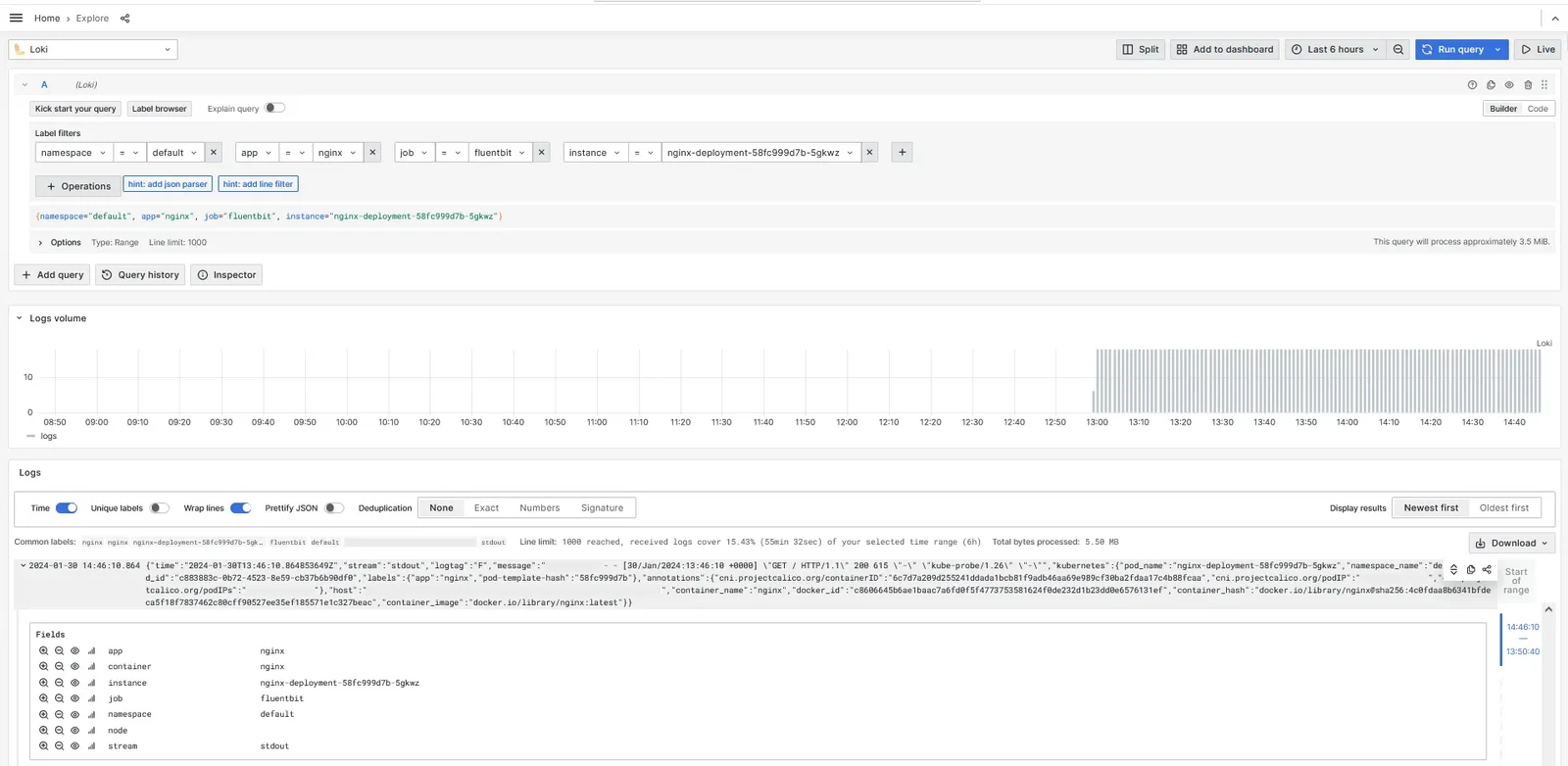Select Exact deduplication
Viewport: 1568px width, 766px height.
click(x=486, y=508)
